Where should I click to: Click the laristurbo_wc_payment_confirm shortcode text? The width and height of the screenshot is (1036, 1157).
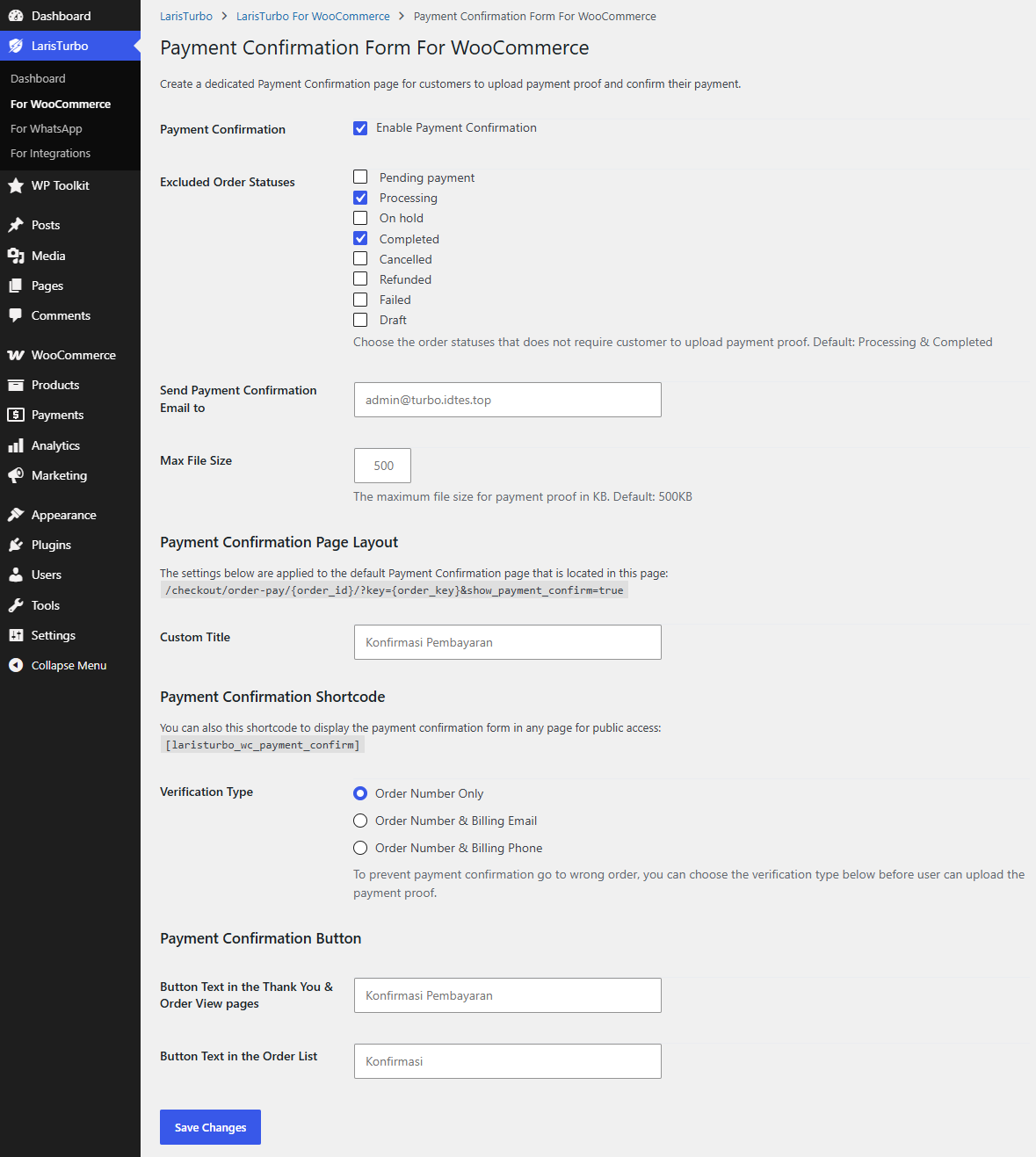click(x=263, y=745)
